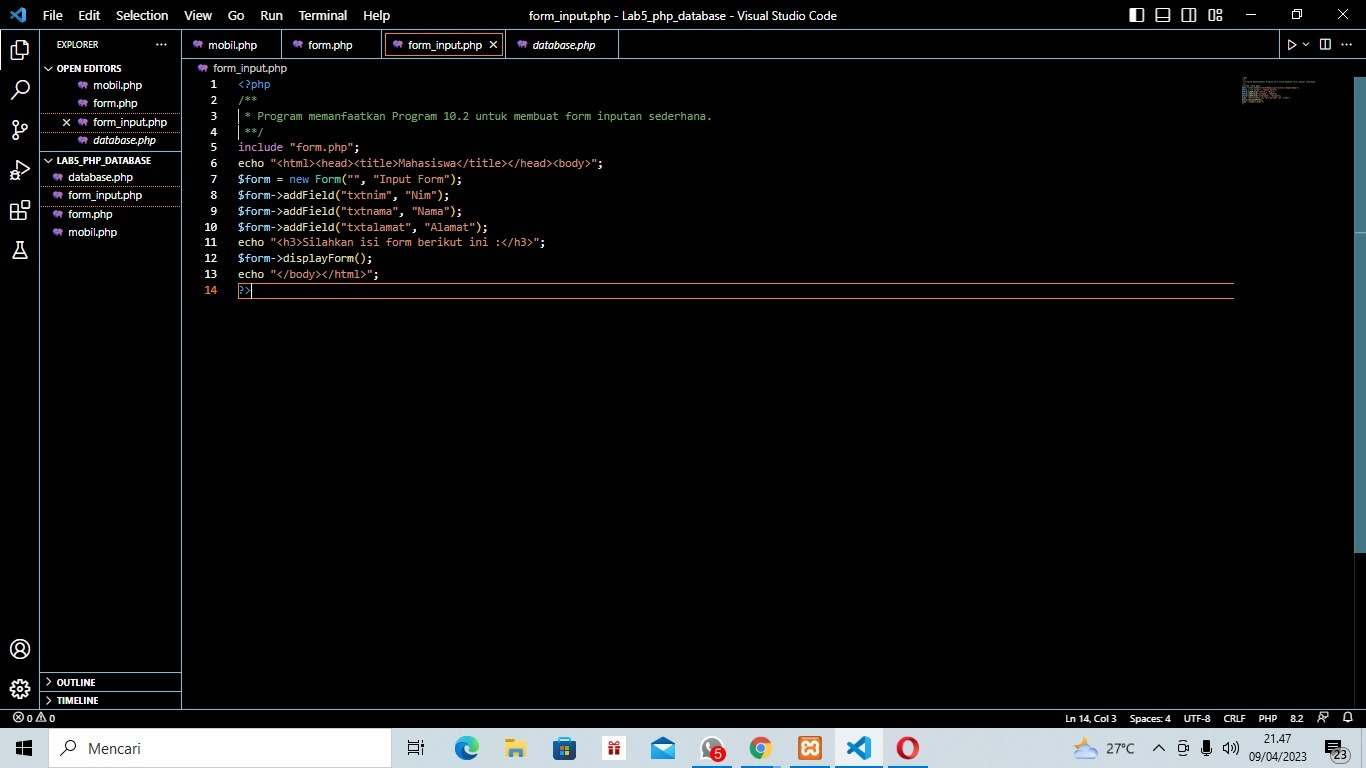Collapse the OPEN EDITORS section
This screenshot has width=1366, height=768.
click(48, 68)
